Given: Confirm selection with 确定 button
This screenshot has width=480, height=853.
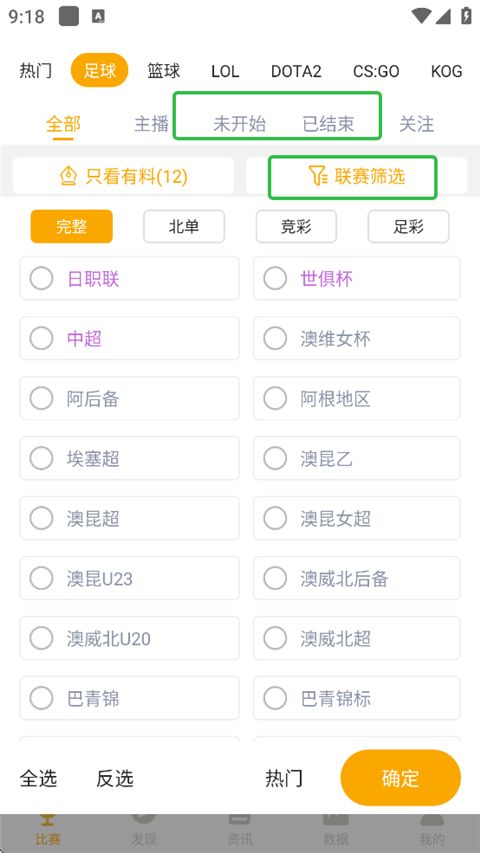Looking at the screenshot, I should [x=401, y=778].
